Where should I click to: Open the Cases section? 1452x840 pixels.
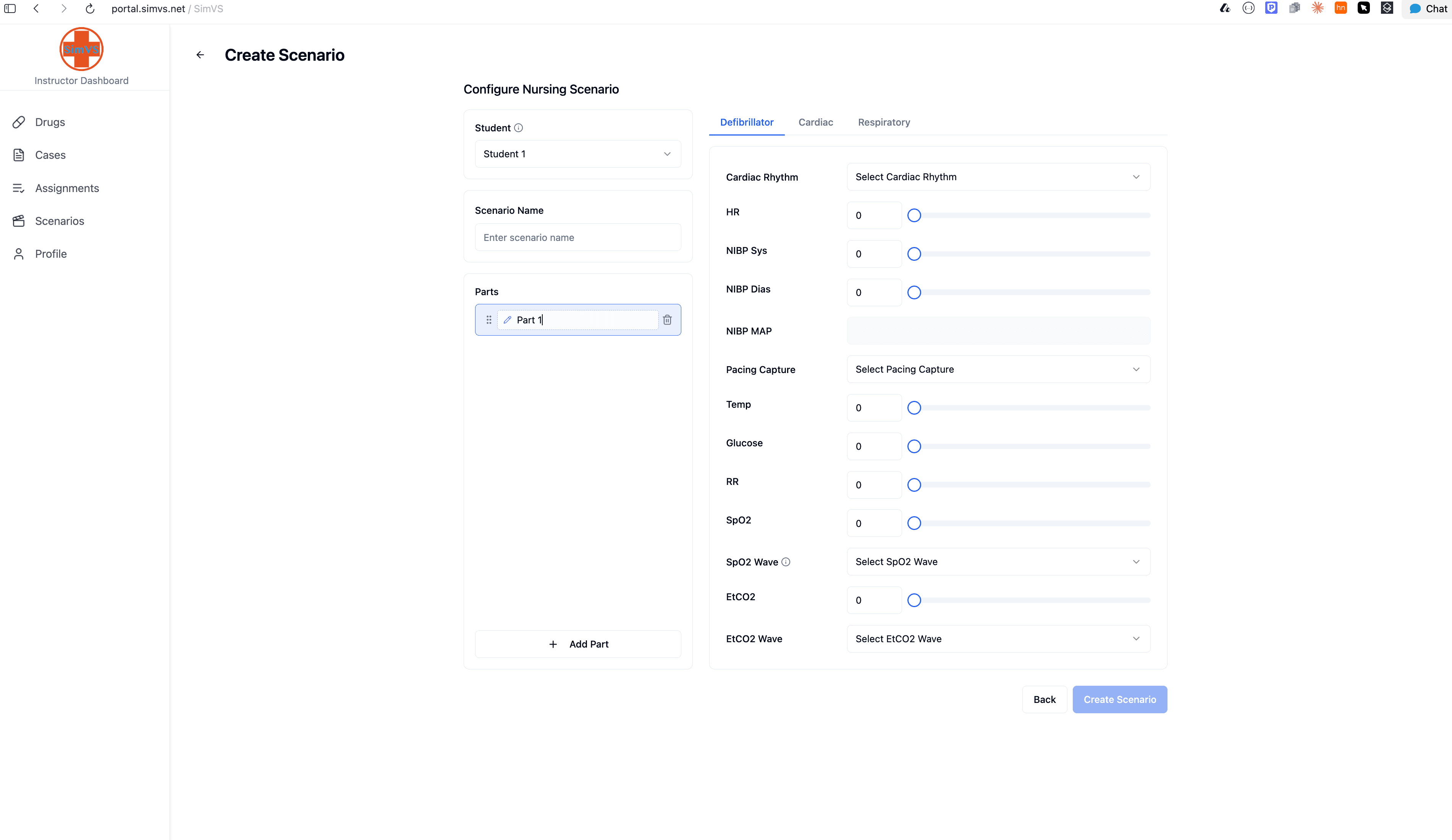pyautogui.click(x=51, y=155)
